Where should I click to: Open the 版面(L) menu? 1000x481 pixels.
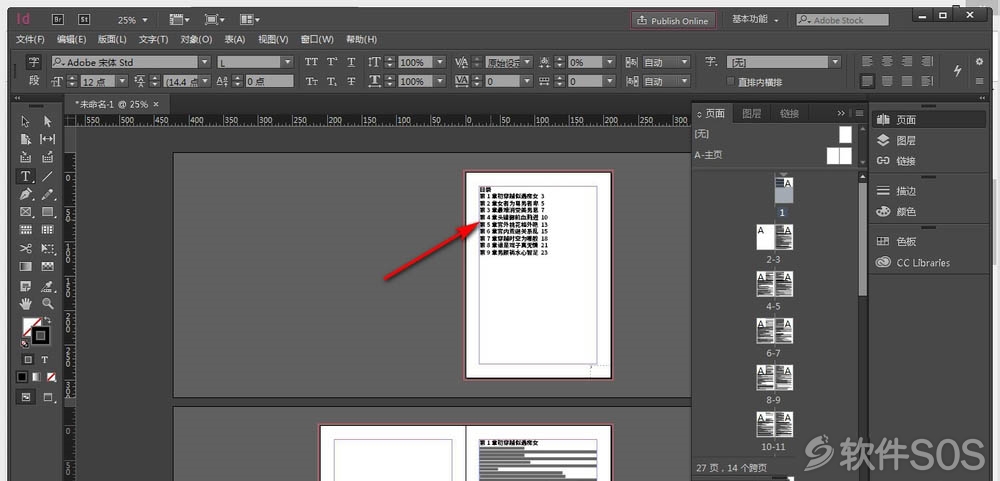point(112,40)
